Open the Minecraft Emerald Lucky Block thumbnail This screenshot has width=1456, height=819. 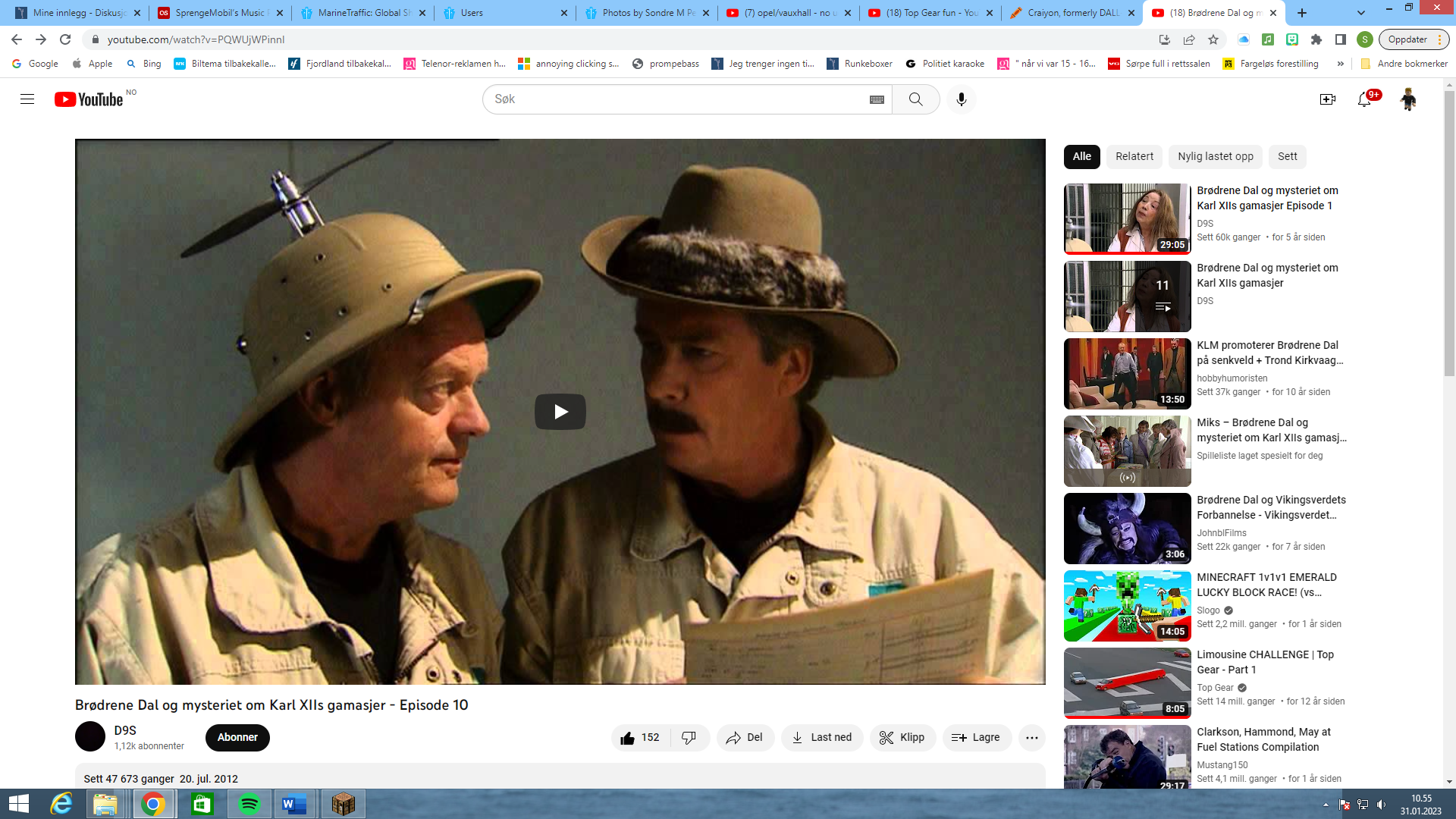coord(1127,605)
